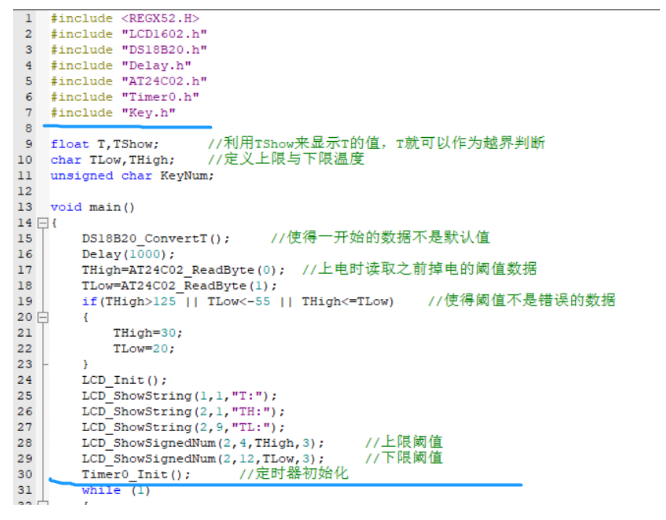Click the char TLow,THigh; declaration
The height and width of the screenshot is (520, 666).
[113, 160]
